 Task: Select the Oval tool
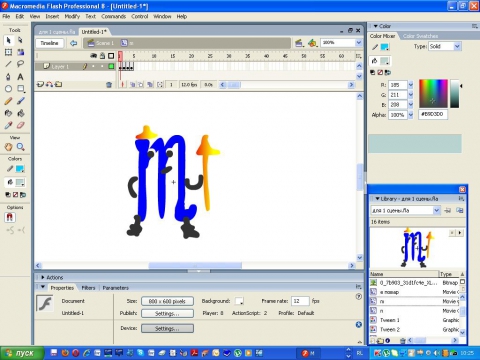(x=8, y=89)
